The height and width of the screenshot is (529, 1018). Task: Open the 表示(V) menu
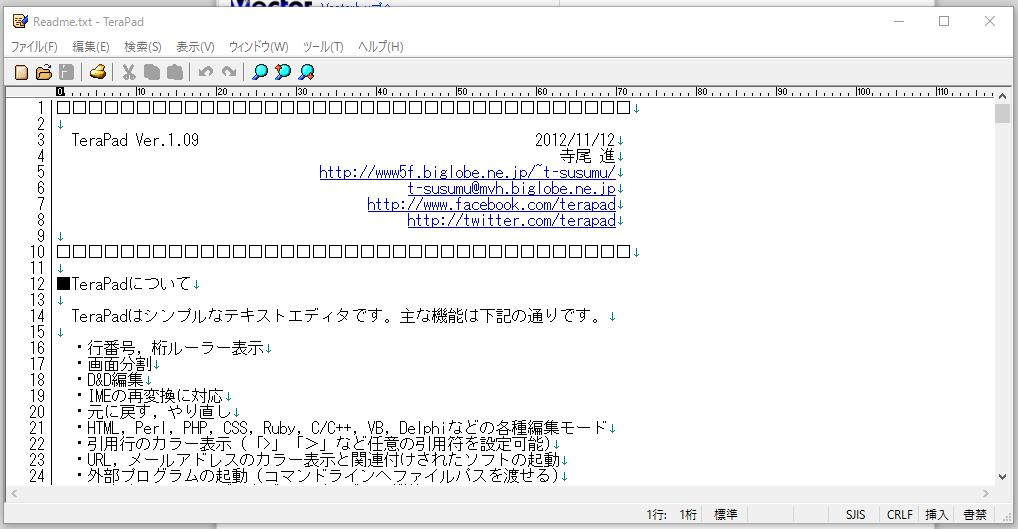pos(195,47)
